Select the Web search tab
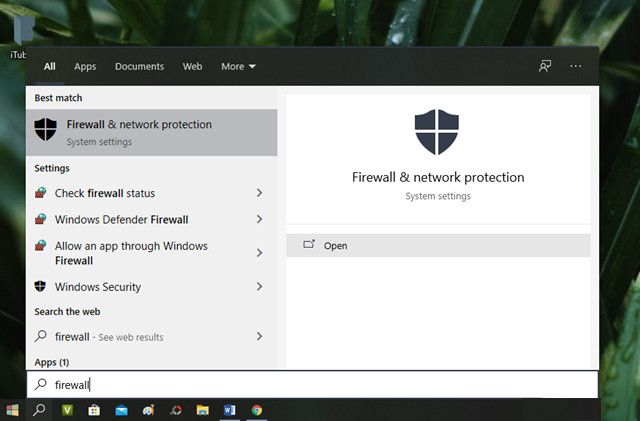640x421 pixels. [192, 67]
